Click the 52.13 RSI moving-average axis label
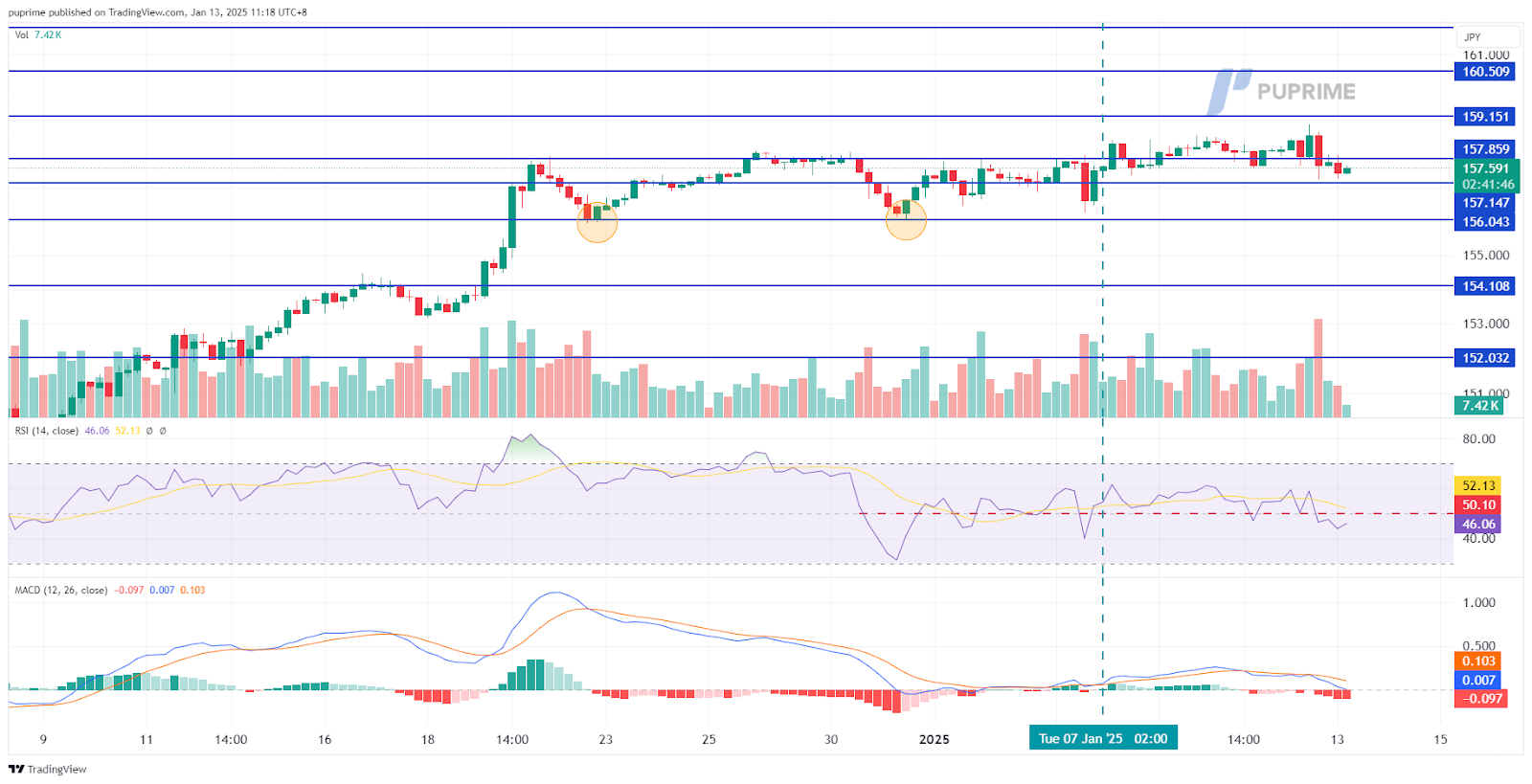1532x784 pixels. pyautogui.click(x=1478, y=485)
